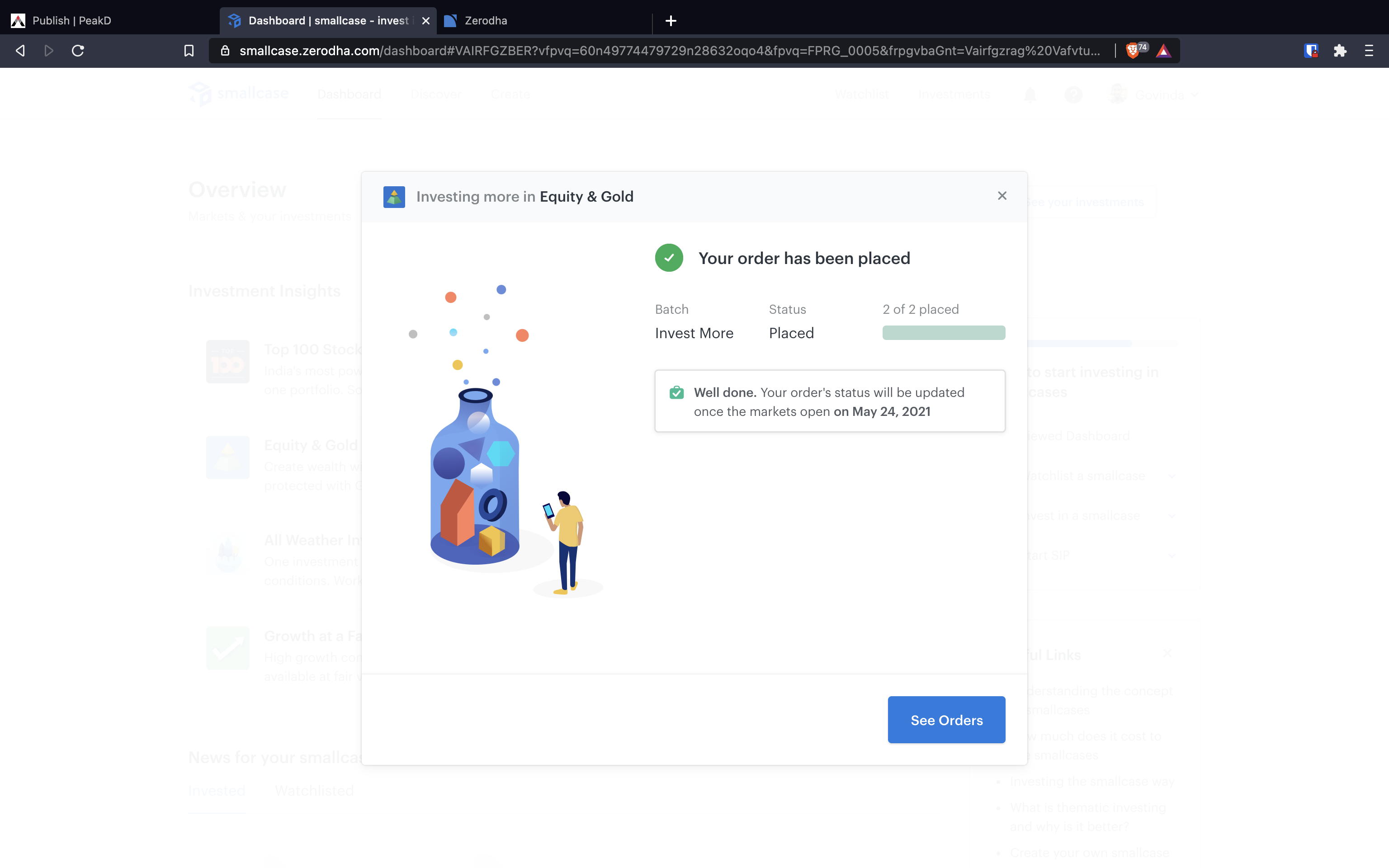Click the Growth at a Fair Price checkmark thumbnail
This screenshot has height=868, width=1389.
pyautogui.click(x=228, y=649)
